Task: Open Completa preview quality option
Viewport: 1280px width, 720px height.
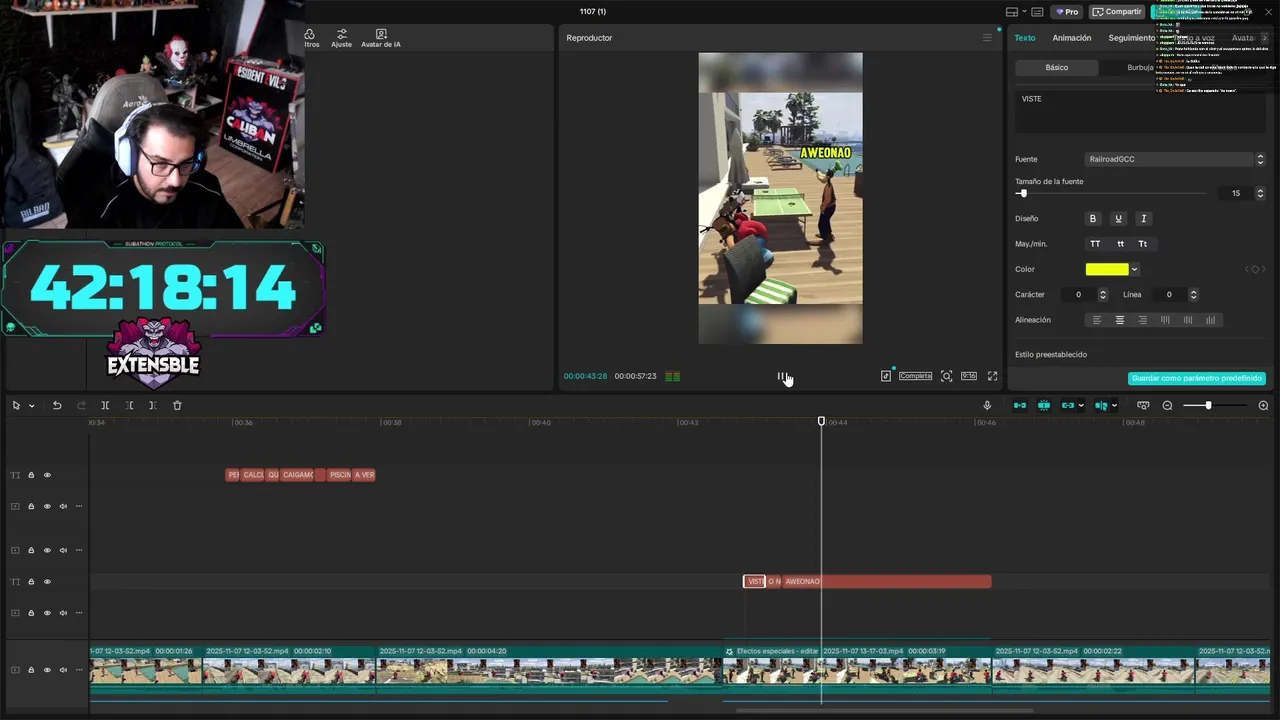Action: pyautogui.click(x=915, y=376)
